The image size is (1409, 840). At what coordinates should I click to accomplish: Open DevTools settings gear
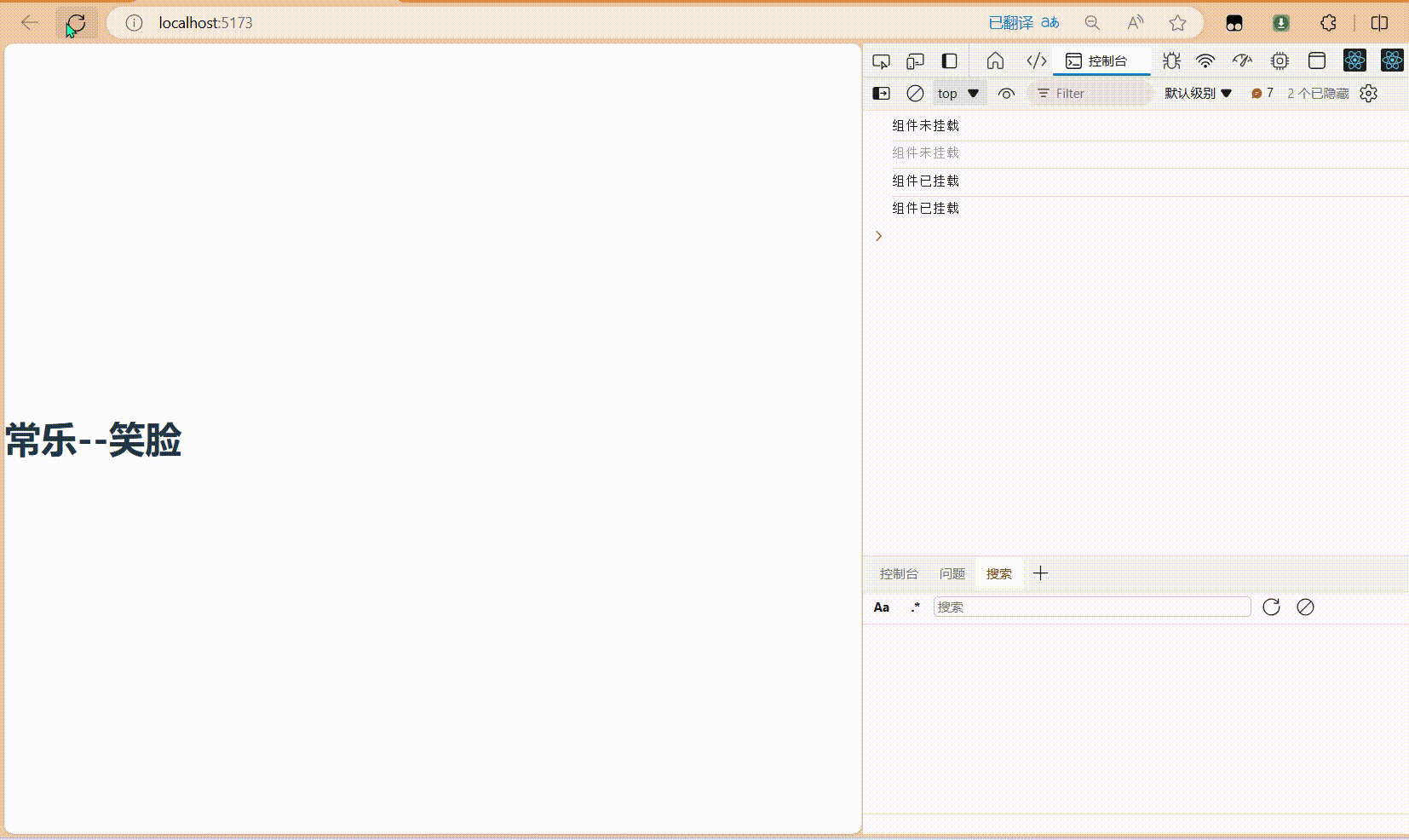[x=1368, y=93]
